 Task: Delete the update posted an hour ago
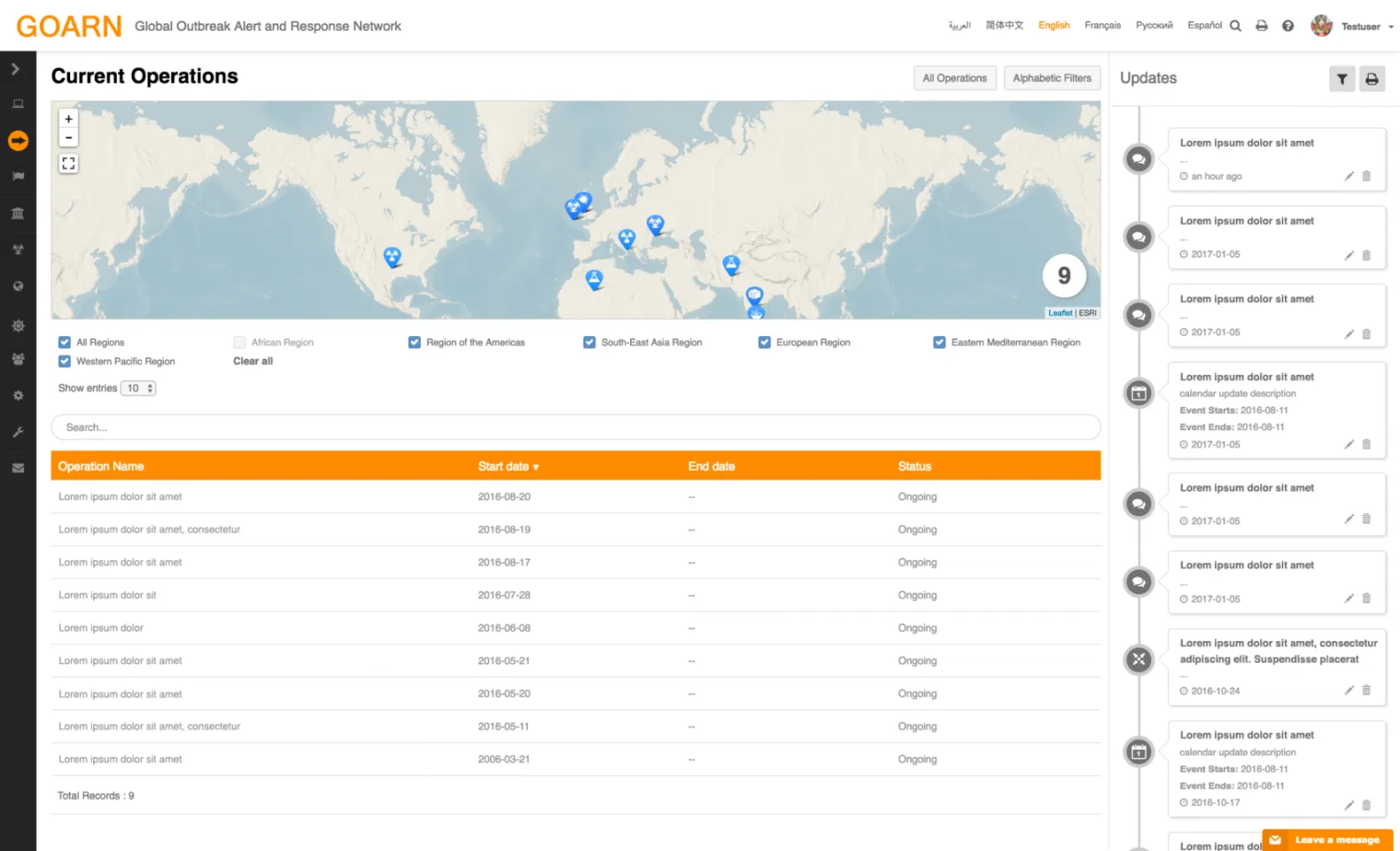tap(1366, 176)
